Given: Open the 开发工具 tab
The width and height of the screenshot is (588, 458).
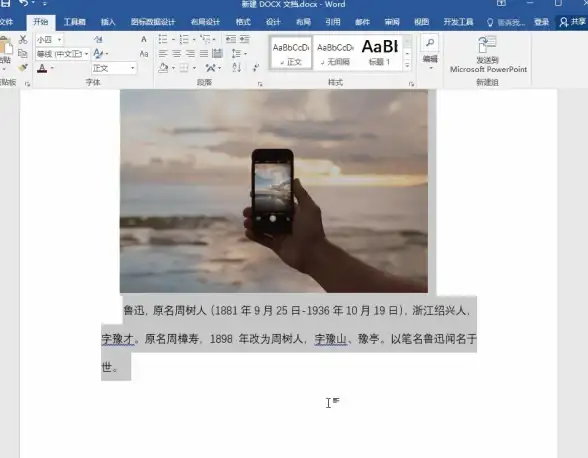Looking at the screenshot, I should [x=458, y=22].
